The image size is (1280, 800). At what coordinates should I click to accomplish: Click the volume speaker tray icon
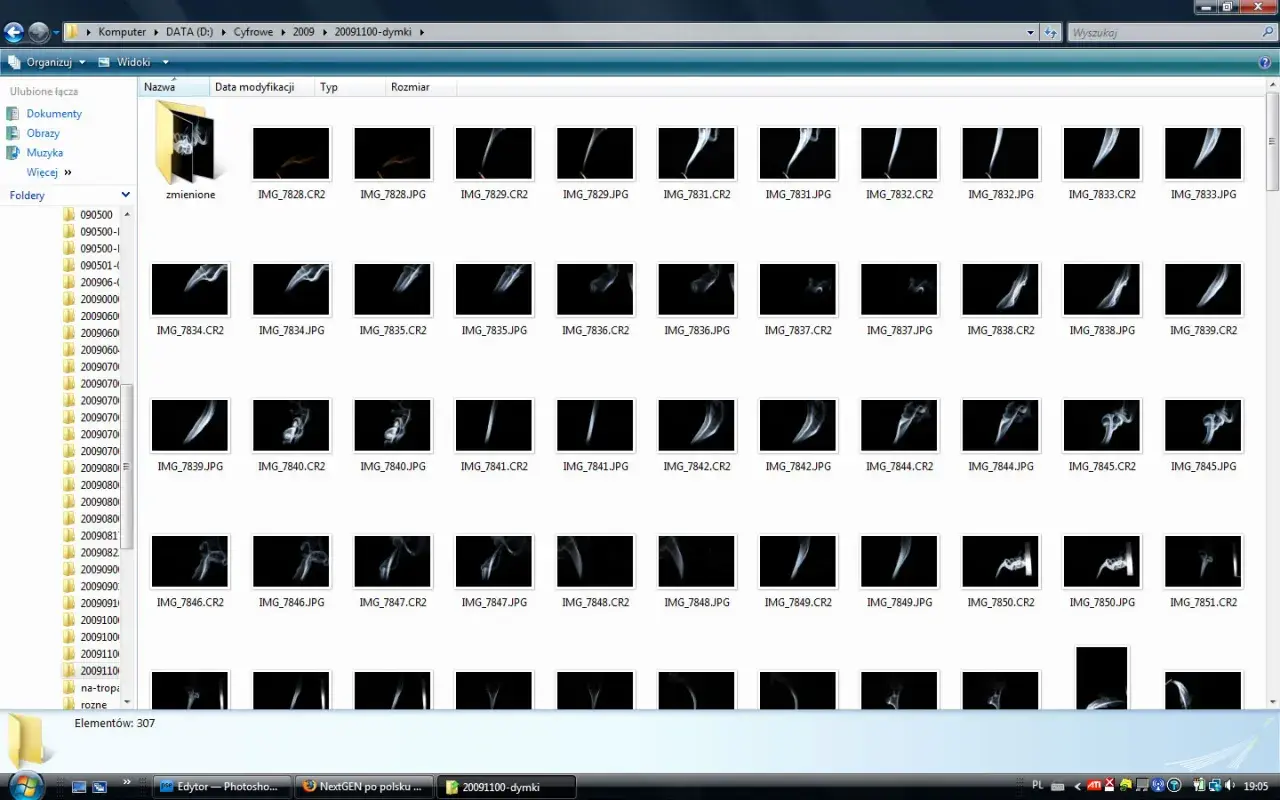point(1230,786)
